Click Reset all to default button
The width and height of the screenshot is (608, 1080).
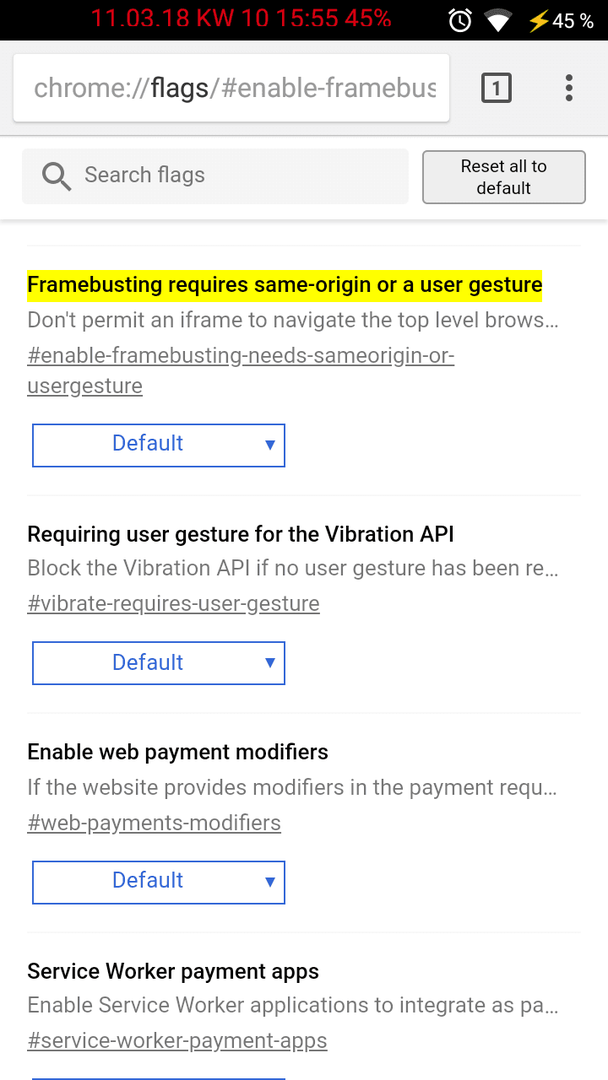point(504,177)
